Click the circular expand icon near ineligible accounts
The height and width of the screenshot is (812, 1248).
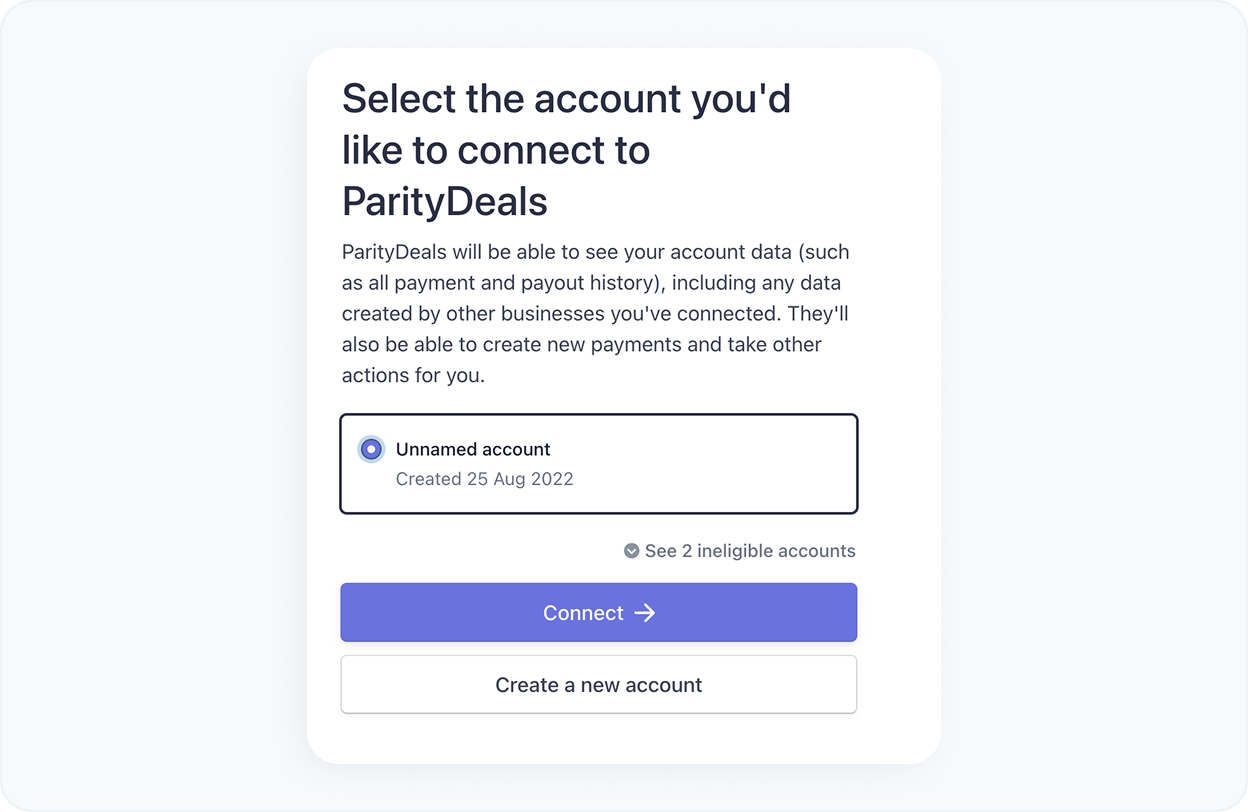631,550
